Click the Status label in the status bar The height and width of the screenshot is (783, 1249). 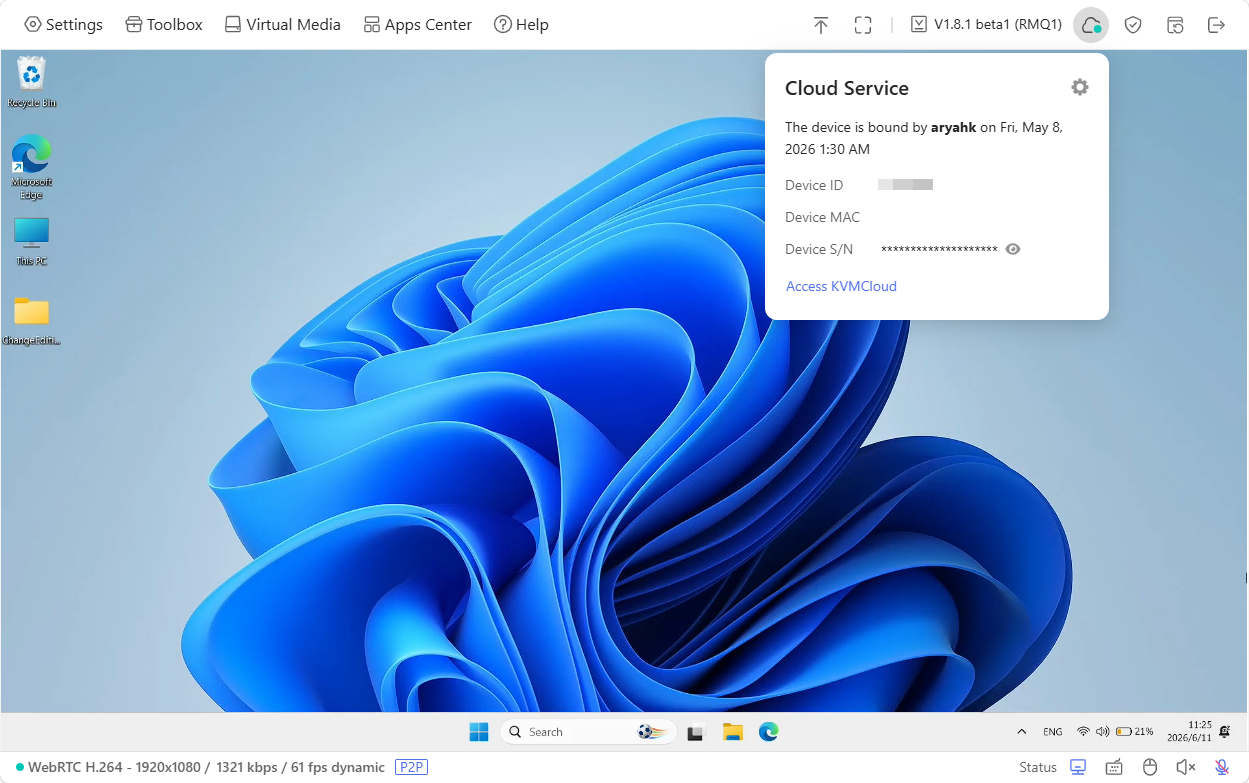pos(1038,767)
